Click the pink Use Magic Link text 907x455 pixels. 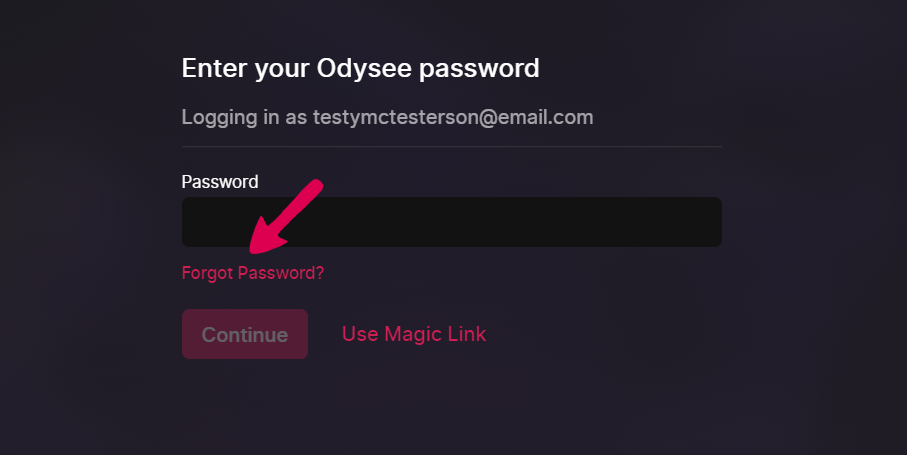tap(414, 334)
